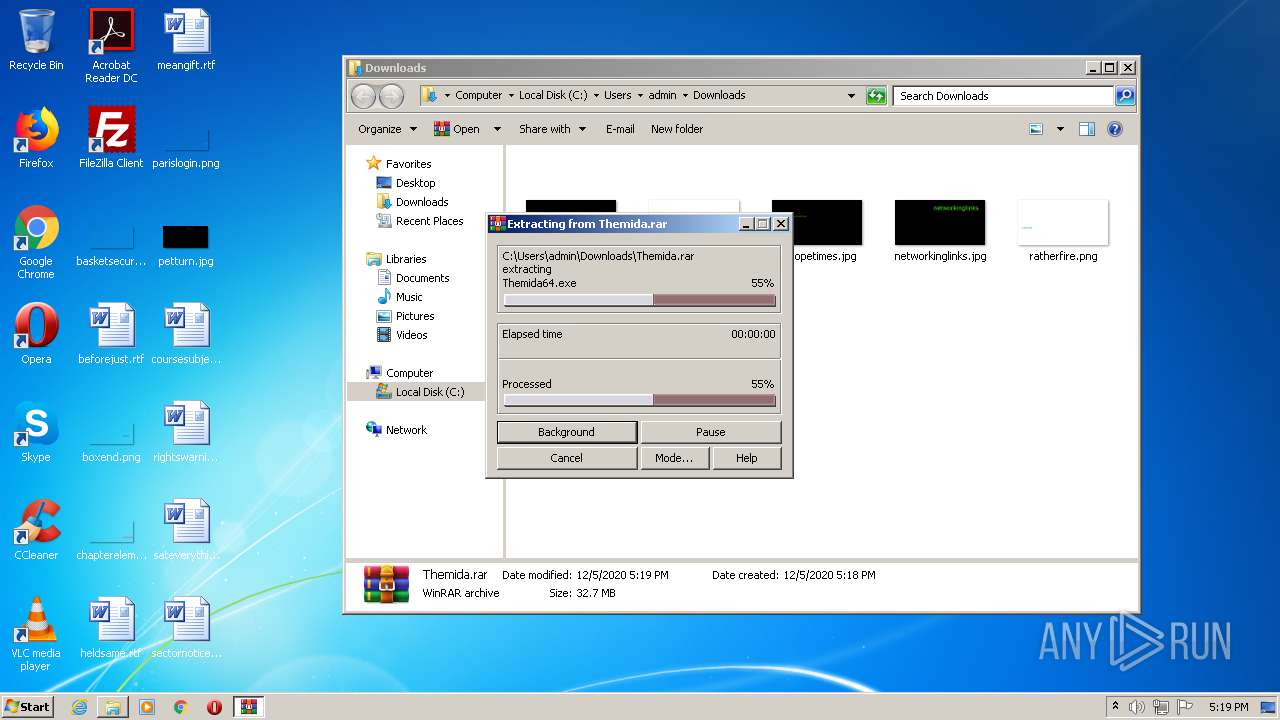1280x720 pixels.
Task: Click Windows Media Player taskbar icon
Action: click(147, 707)
